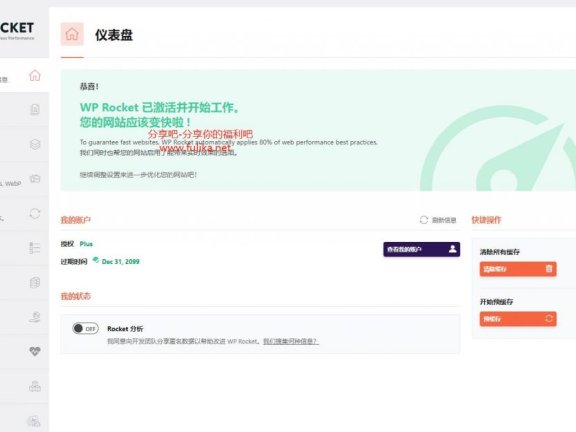Open Advanced Rules list icon in sidebar
576x432 pixels.
35,248
